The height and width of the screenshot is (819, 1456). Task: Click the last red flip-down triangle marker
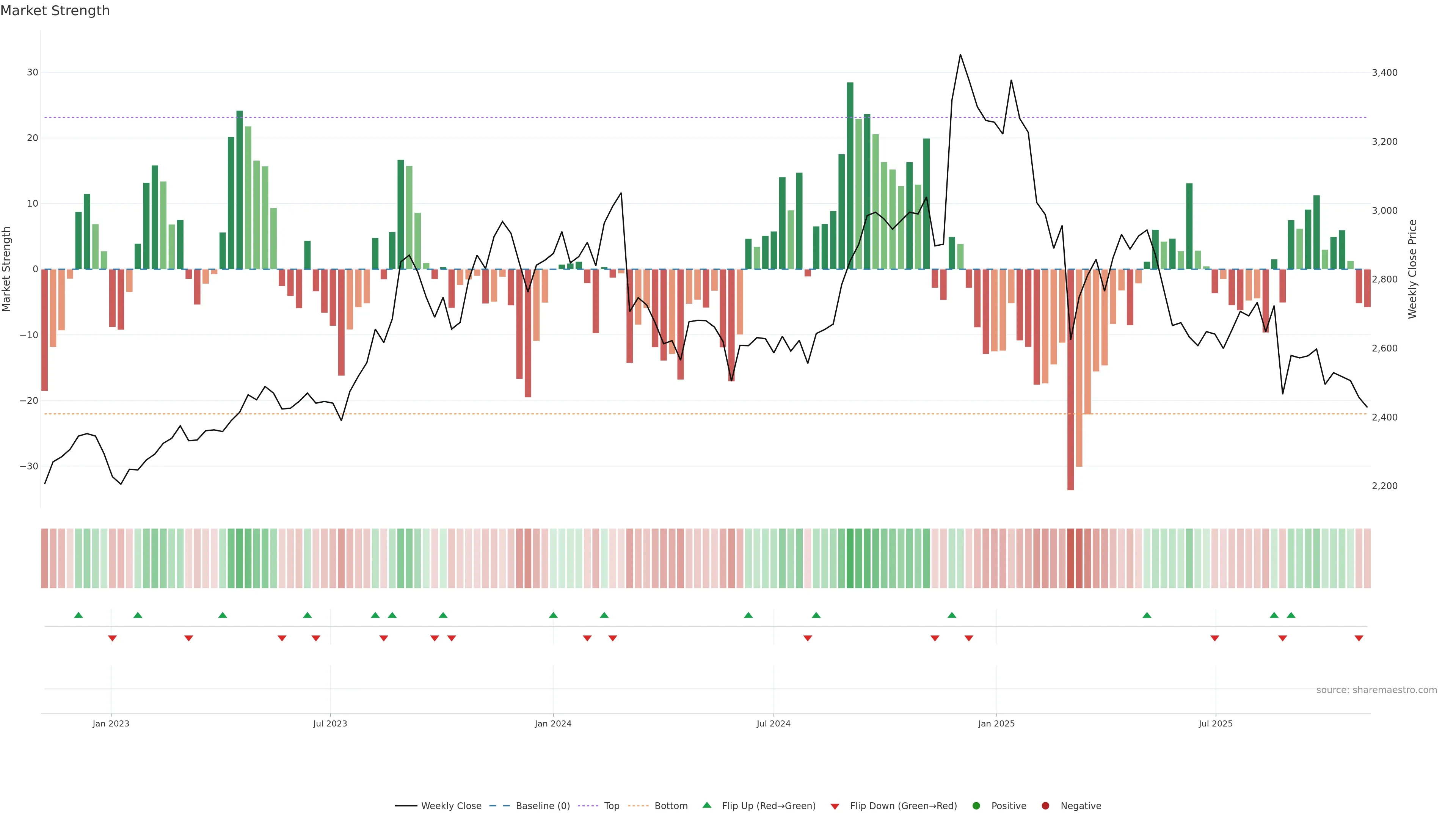[x=1359, y=638]
